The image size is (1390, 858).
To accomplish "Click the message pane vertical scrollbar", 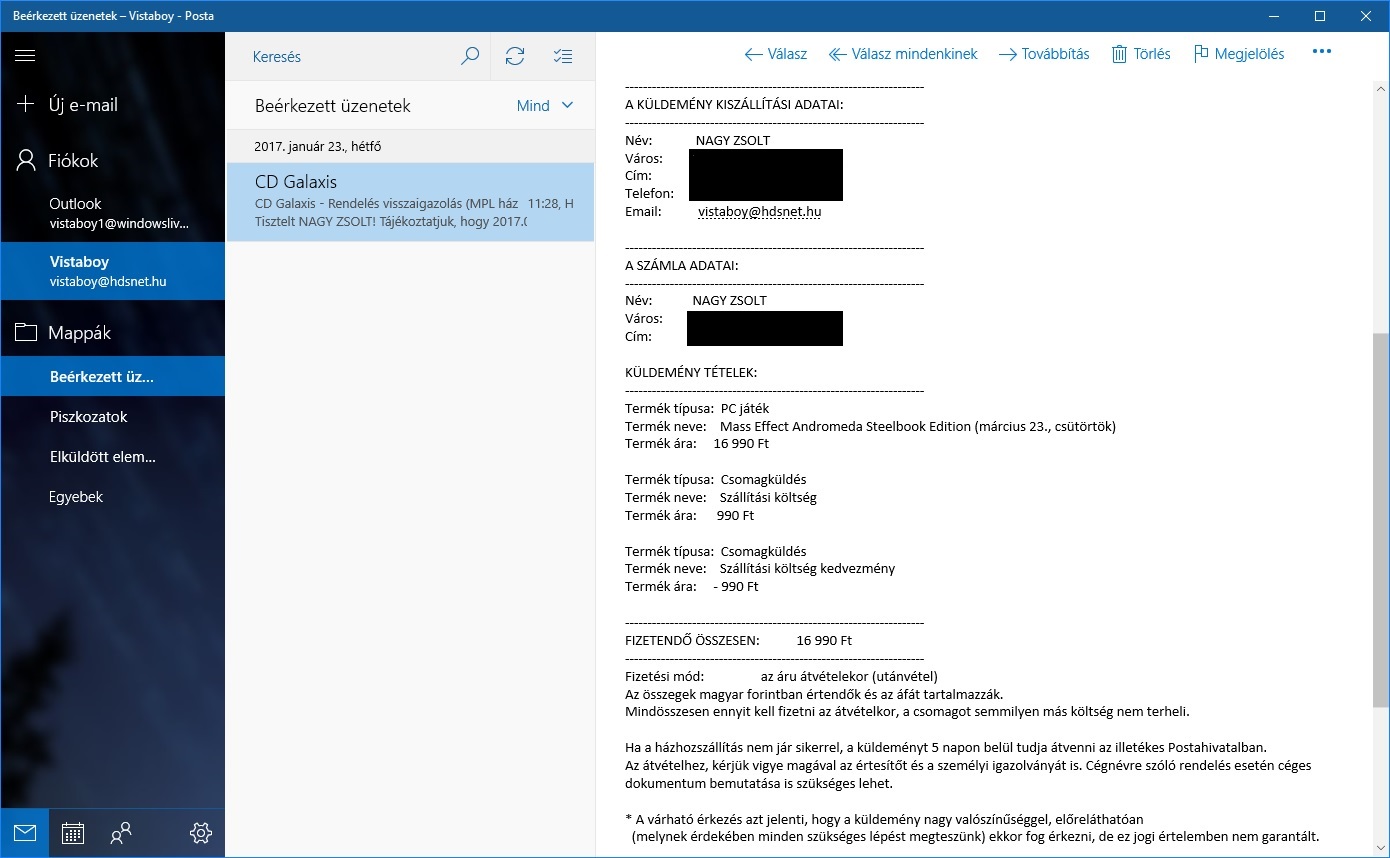I will click(1381, 520).
